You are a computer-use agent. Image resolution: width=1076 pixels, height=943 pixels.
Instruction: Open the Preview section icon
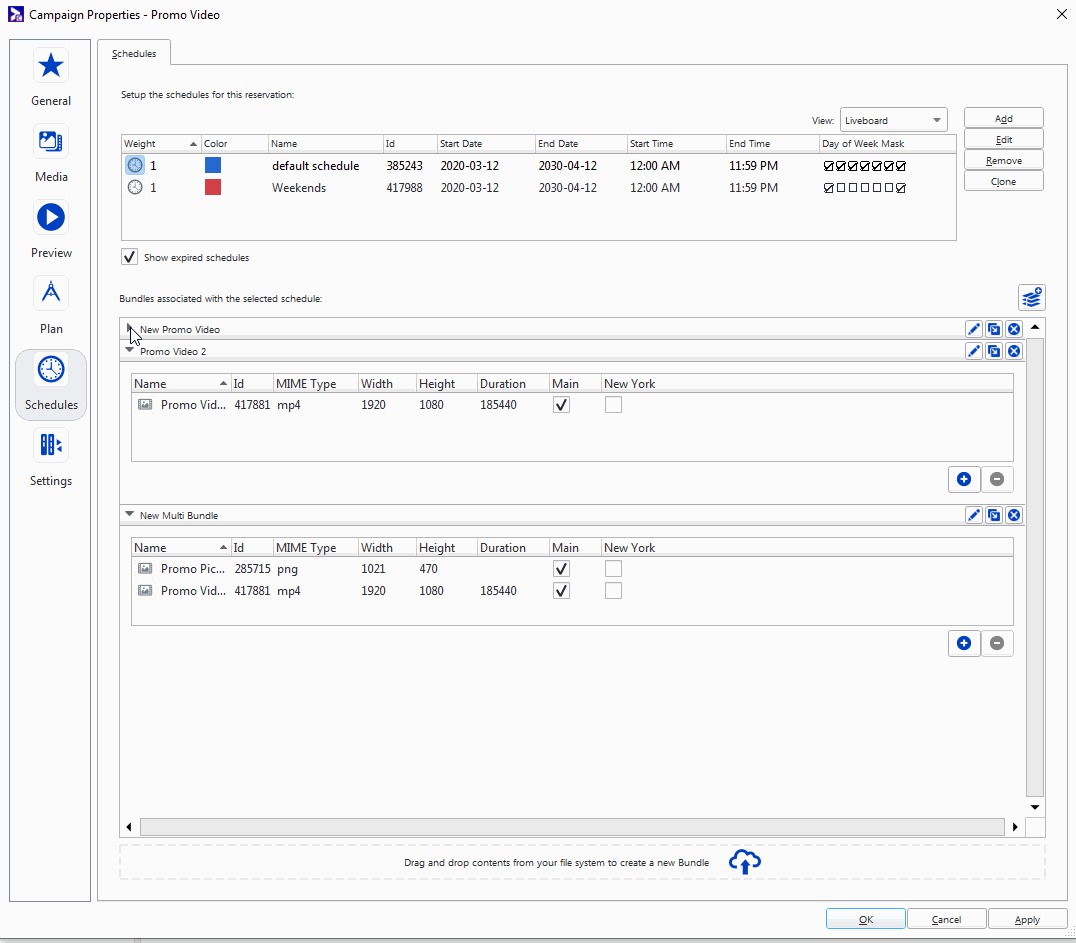(51, 217)
